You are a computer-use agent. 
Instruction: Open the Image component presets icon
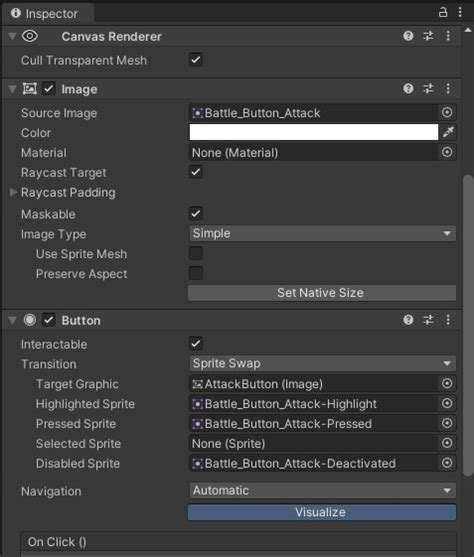click(x=428, y=88)
